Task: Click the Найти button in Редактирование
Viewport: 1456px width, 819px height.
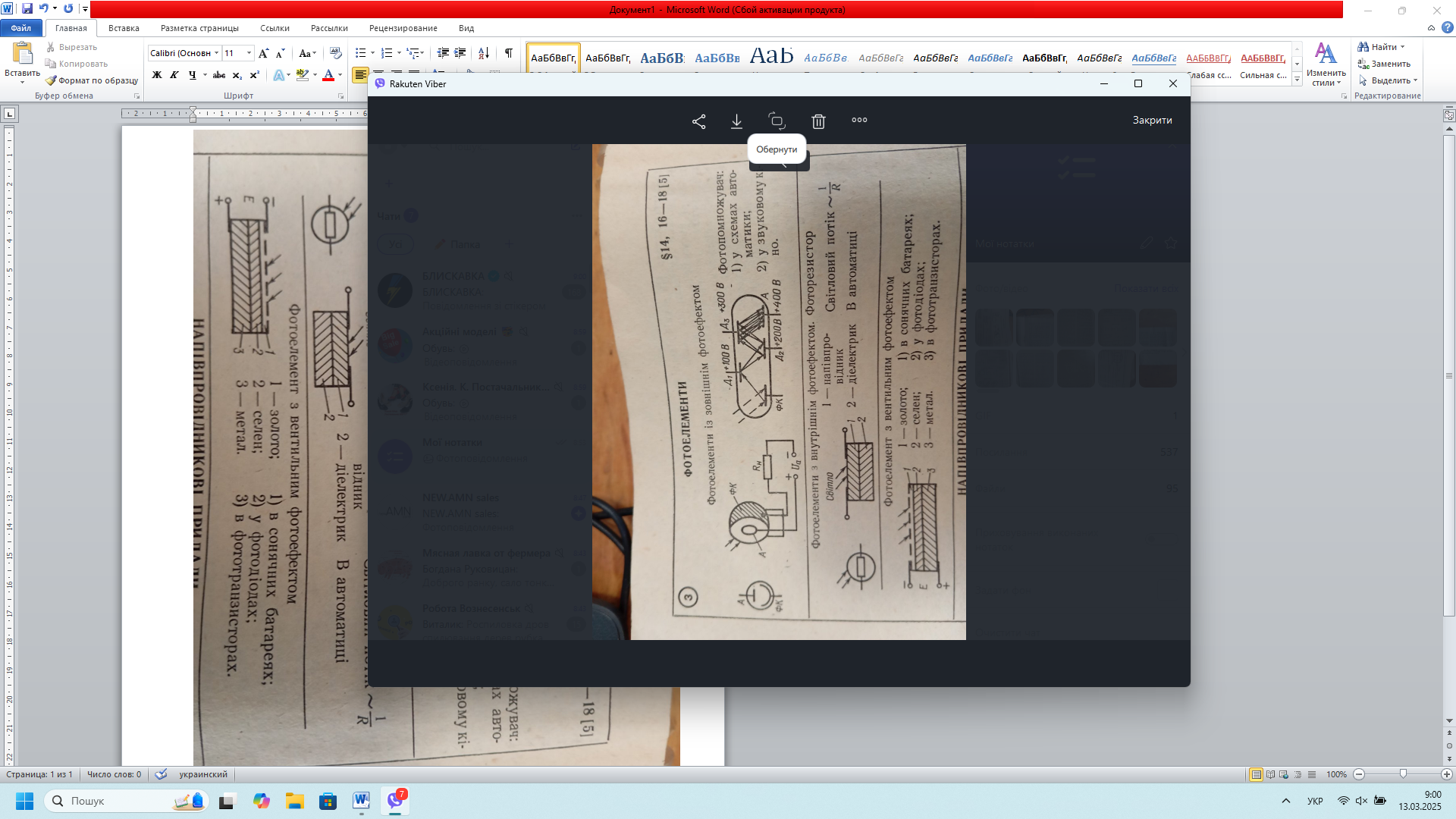Action: (x=1382, y=47)
